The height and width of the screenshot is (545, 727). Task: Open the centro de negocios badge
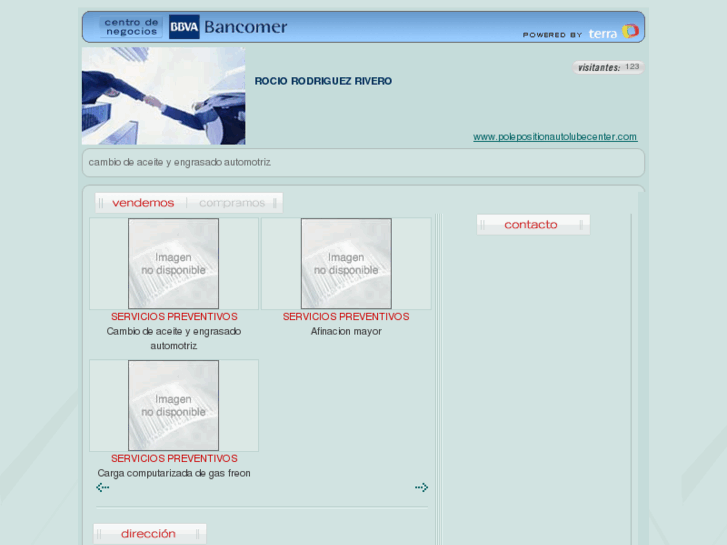[x=131, y=27]
